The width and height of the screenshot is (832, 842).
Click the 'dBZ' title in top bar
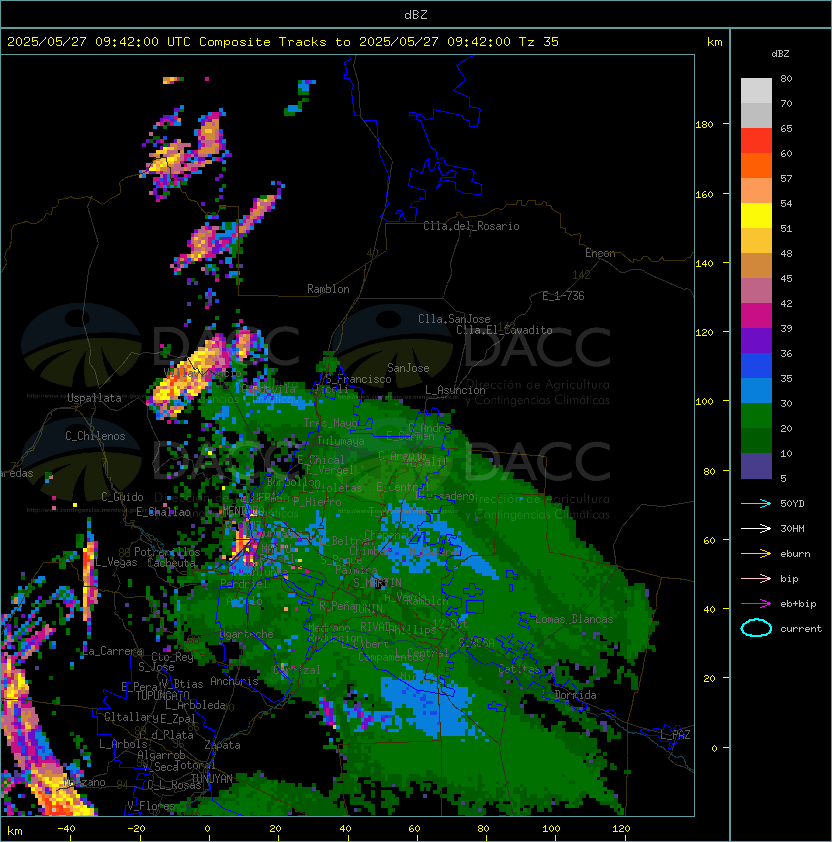click(x=416, y=15)
